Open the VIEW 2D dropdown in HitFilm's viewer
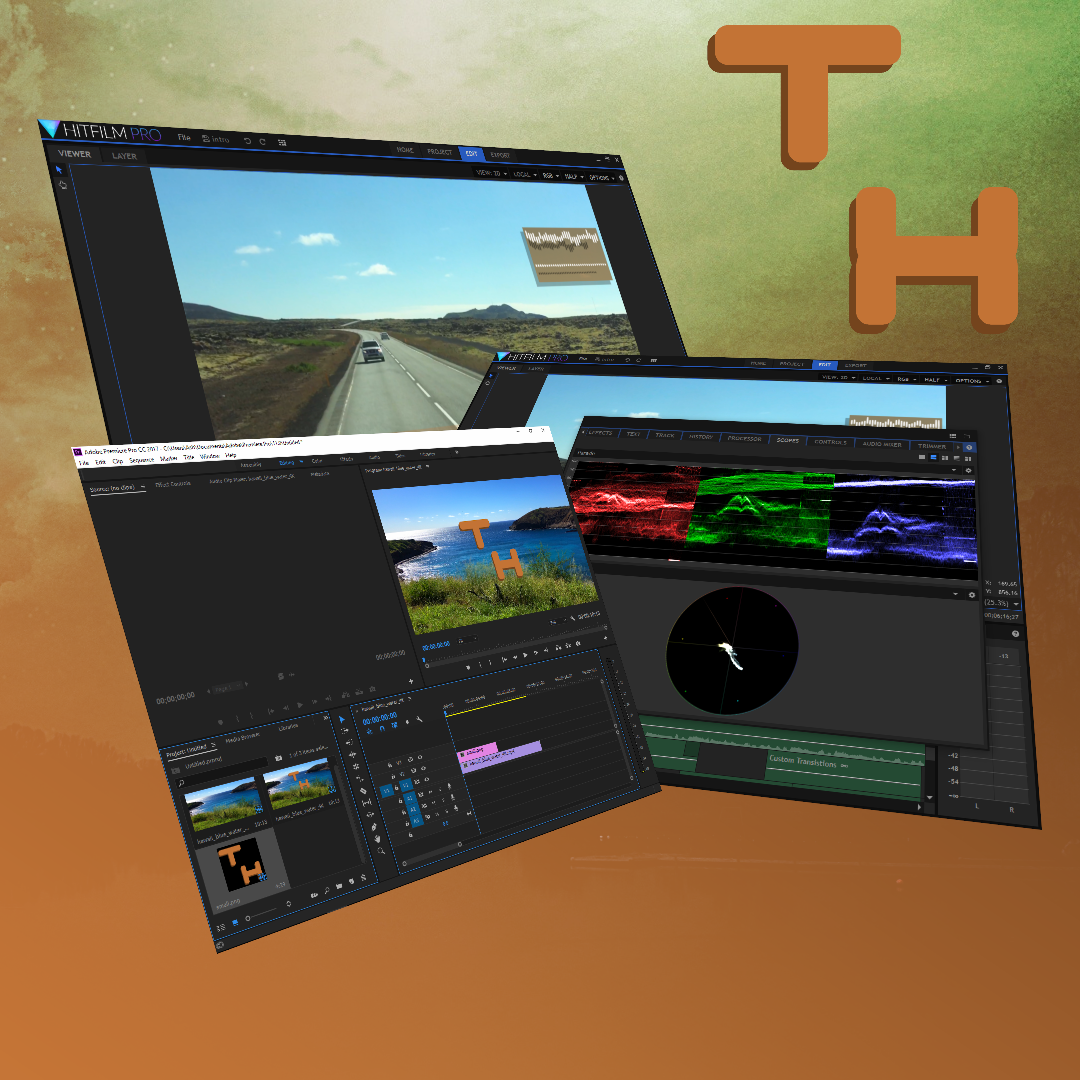Image resolution: width=1080 pixels, height=1080 pixels. (x=490, y=173)
